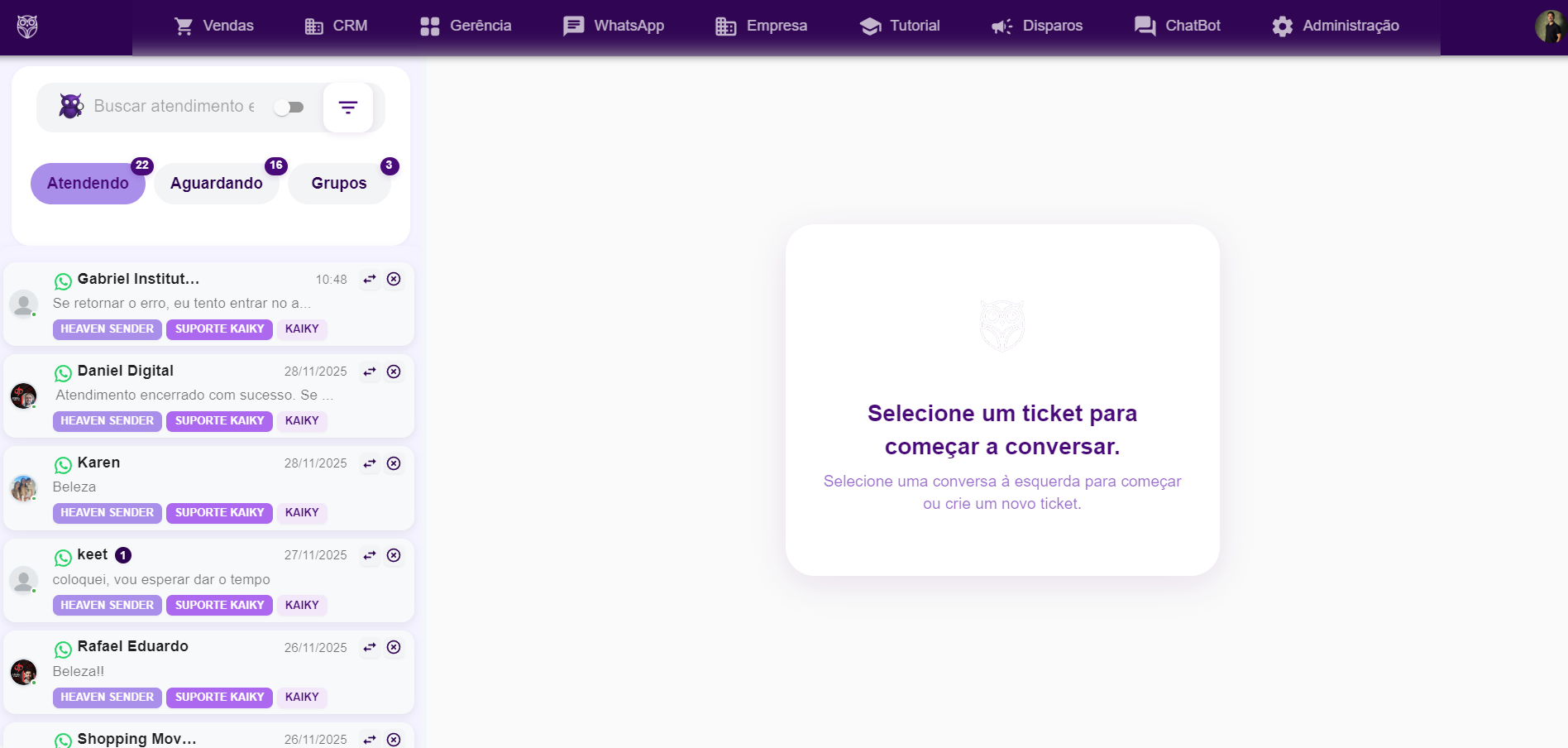1568x748 pixels.
Task: Click the owl logo in top-left corner
Action: pyautogui.click(x=27, y=26)
